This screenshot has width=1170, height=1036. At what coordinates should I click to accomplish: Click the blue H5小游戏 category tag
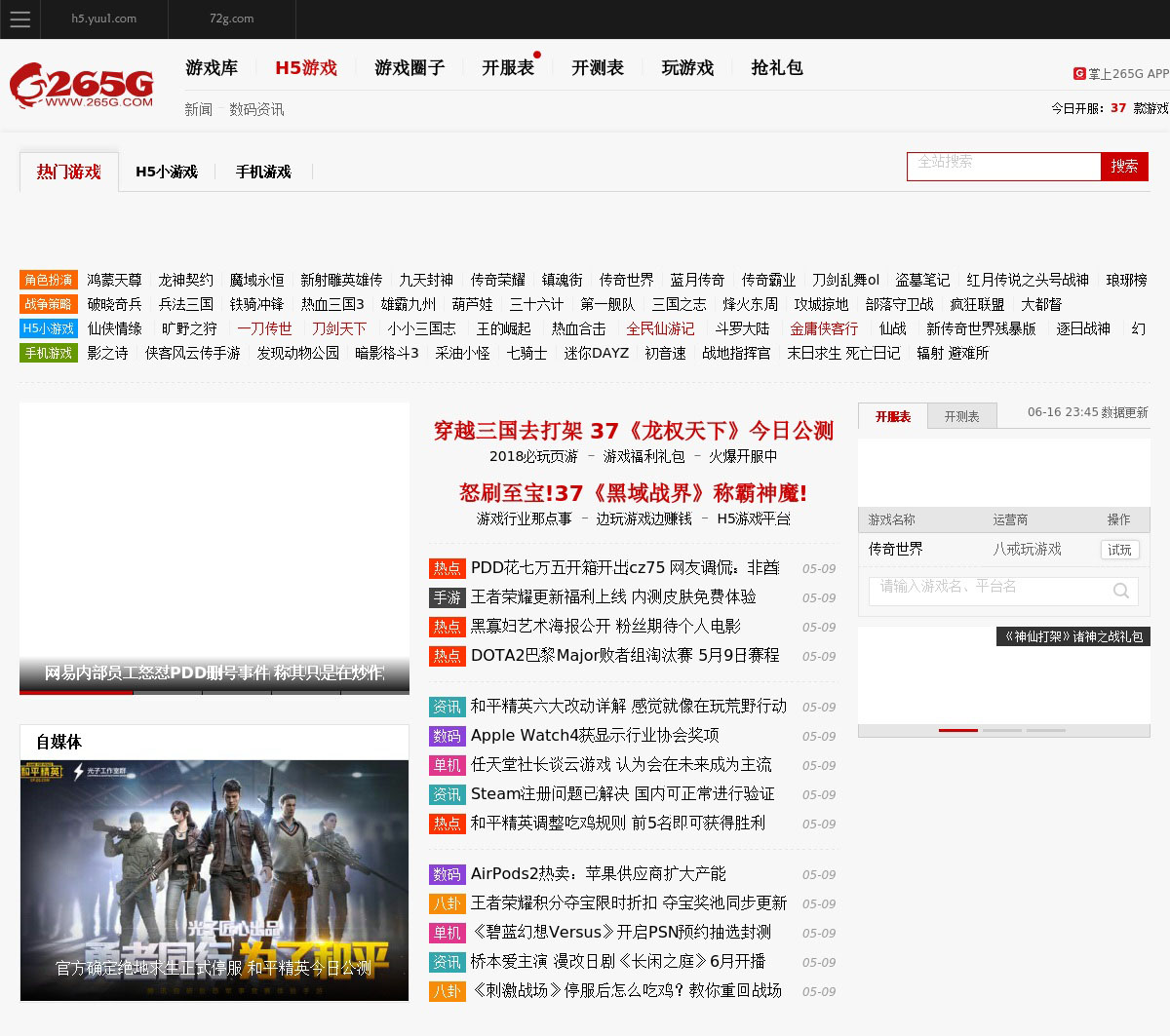click(x=49, y=328)
